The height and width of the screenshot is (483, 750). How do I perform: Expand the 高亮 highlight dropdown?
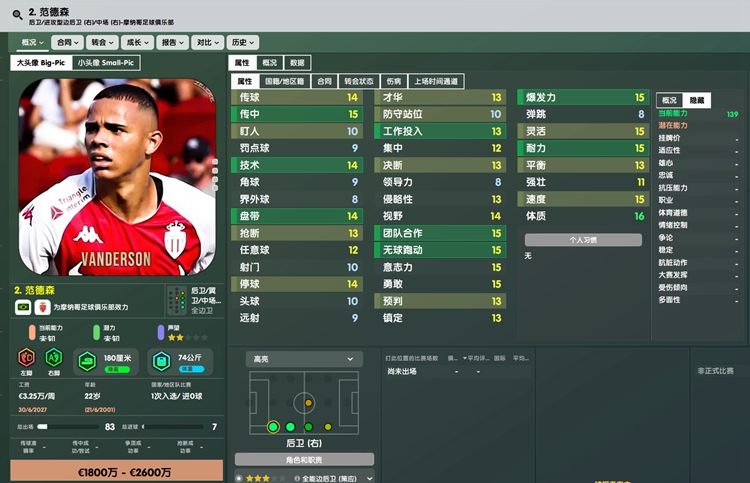[x=304, y=359]
